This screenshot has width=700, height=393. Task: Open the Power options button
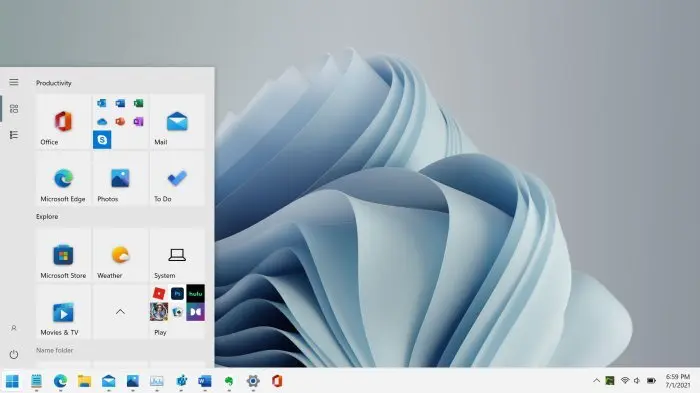click(x=14, y=355)
